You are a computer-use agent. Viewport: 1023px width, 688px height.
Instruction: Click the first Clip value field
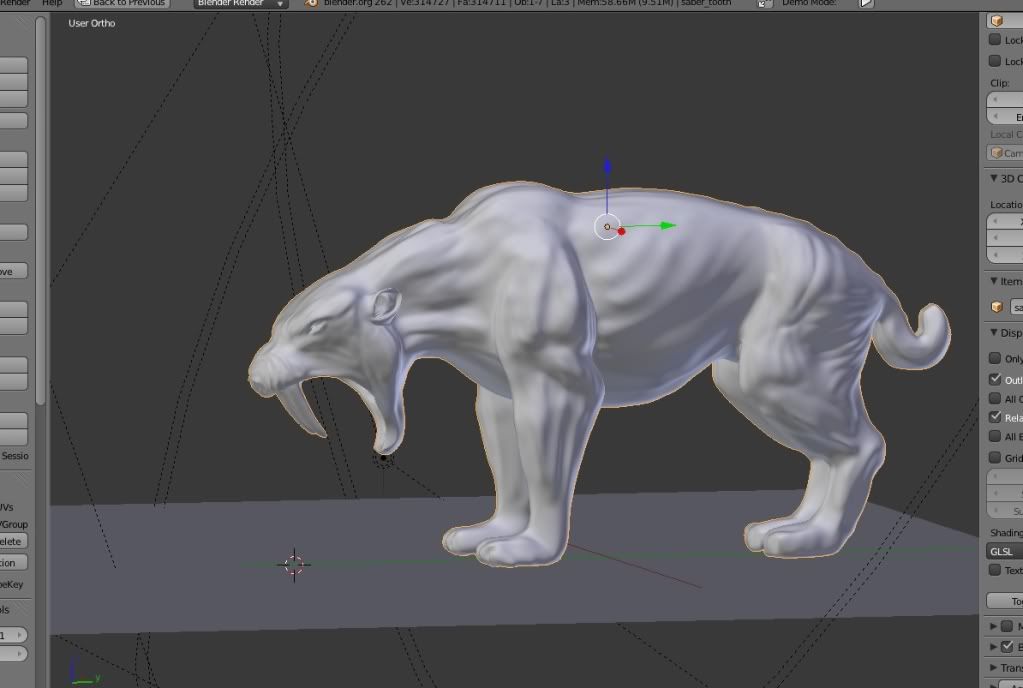(1005, 100)
